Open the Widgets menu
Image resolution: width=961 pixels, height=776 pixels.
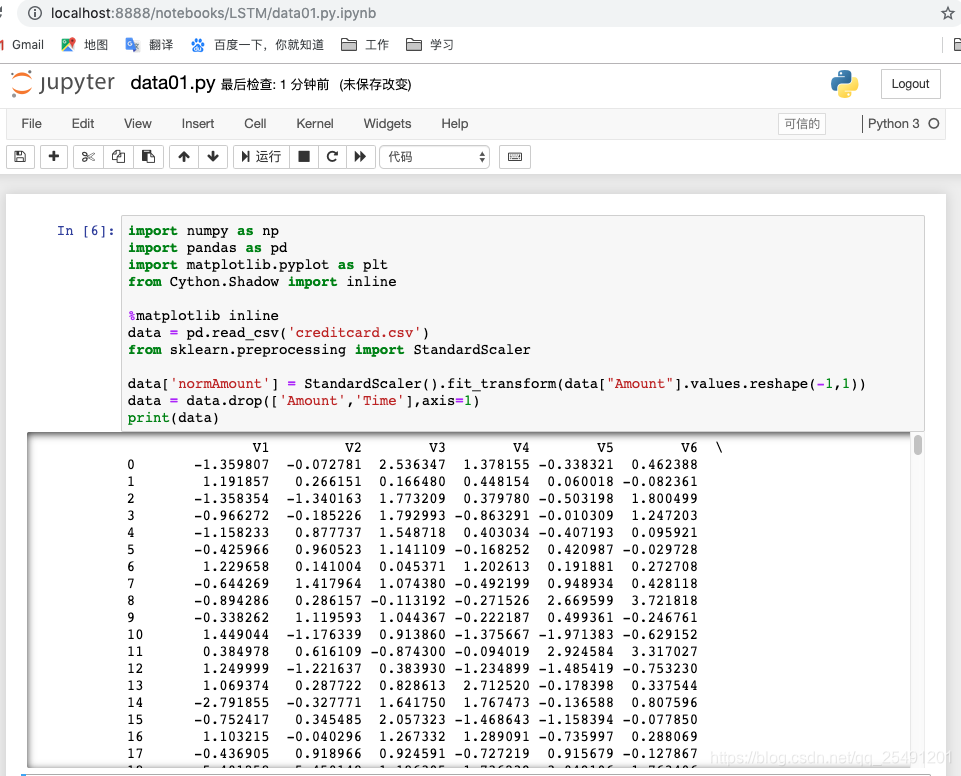(x=387, y=124)
